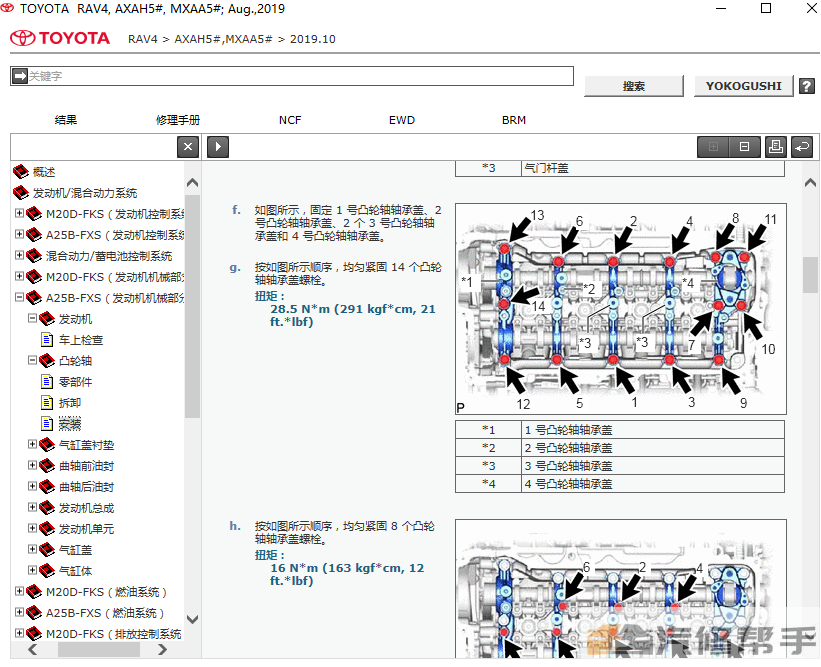The image size is (821, 667).
Task: Click tree panel scroll left arrow
Action: pyautogui.click(x=32, y=650)
